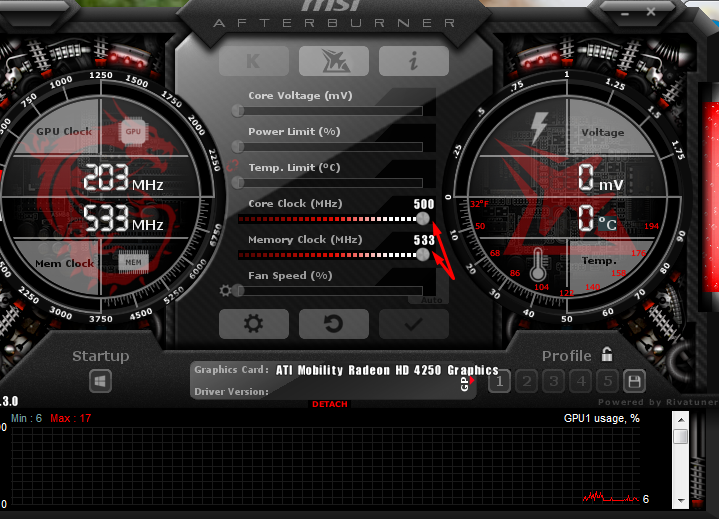This screenshot has height=519, width=719.
Task: Click the Memory Clock slider handle
Action: (424, 255)
